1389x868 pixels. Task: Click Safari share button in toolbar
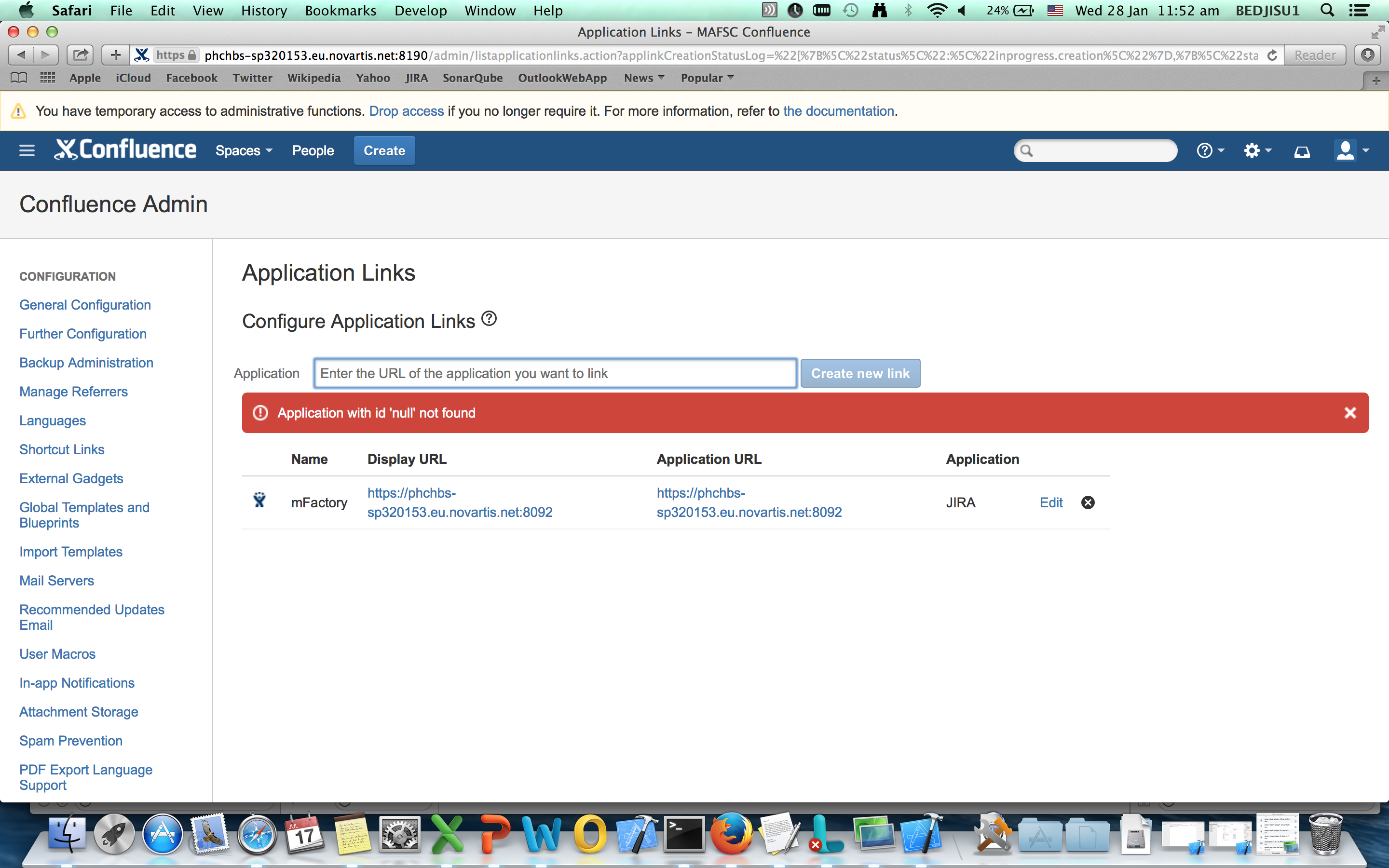point(81,55)
